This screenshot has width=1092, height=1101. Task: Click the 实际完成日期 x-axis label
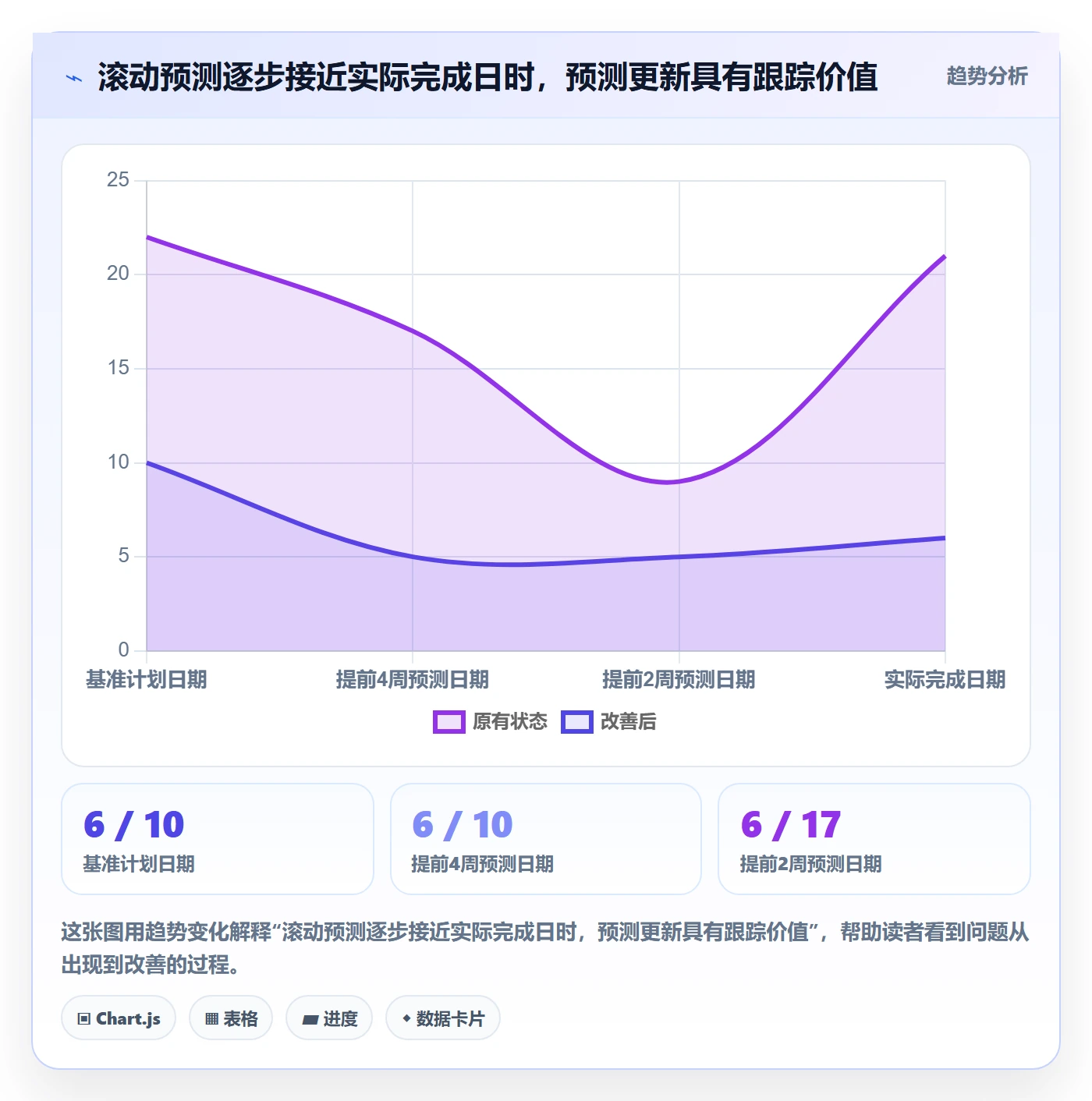tap(945, 679)
